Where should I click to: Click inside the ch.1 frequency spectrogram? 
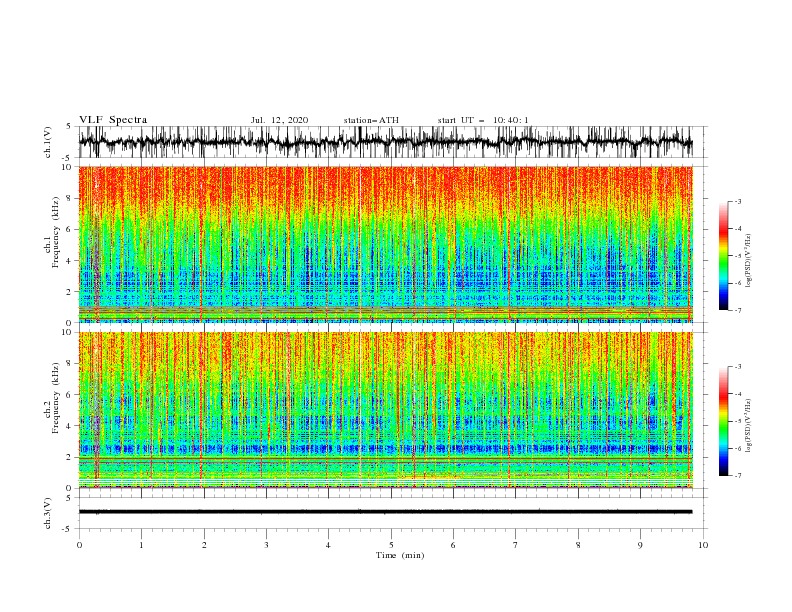pos(385,244)
